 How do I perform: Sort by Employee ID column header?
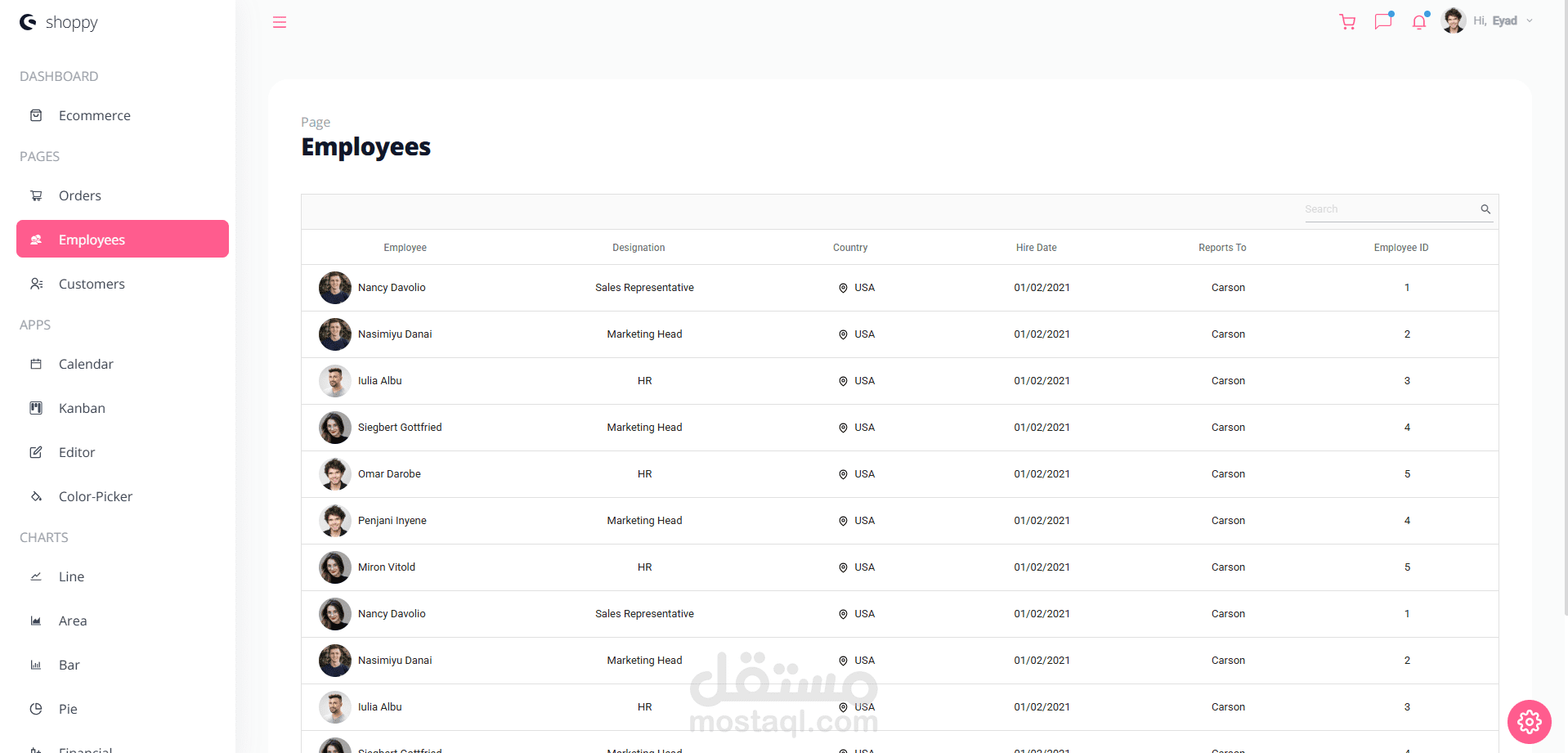click(1401, 248)
